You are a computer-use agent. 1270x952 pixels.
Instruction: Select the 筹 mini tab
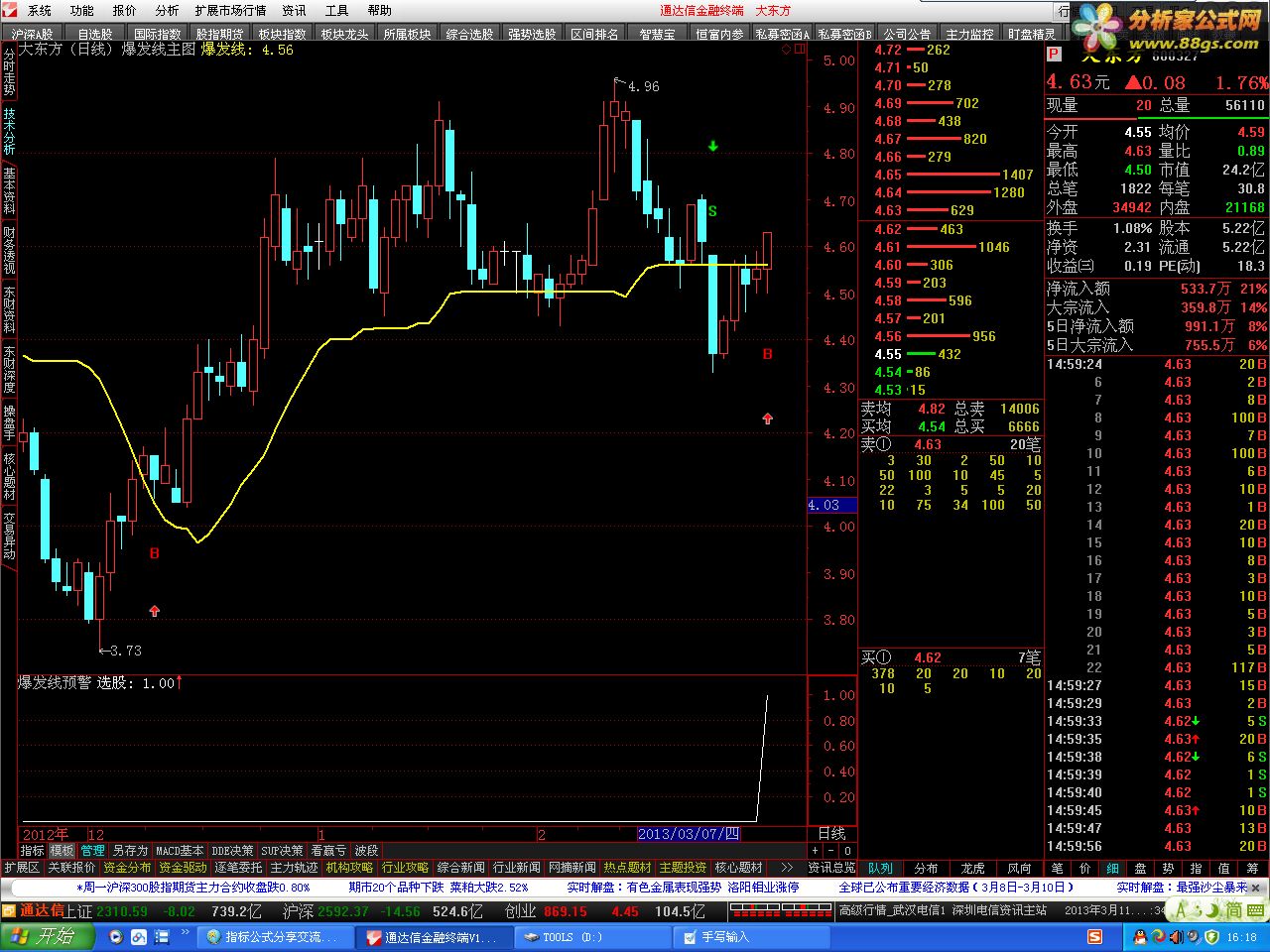coord(1252,868)
